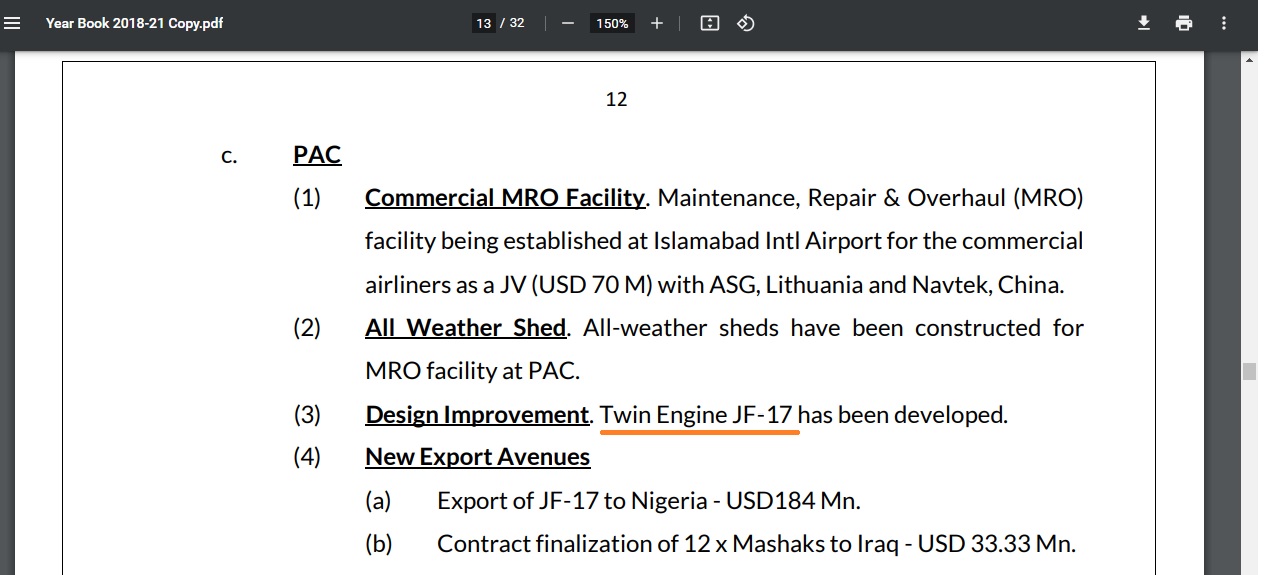Click the Design Improvement heading
Image resolution: width=1280 pixels, height=575 pixels.
pyautogui.click(x=477, y=415)
